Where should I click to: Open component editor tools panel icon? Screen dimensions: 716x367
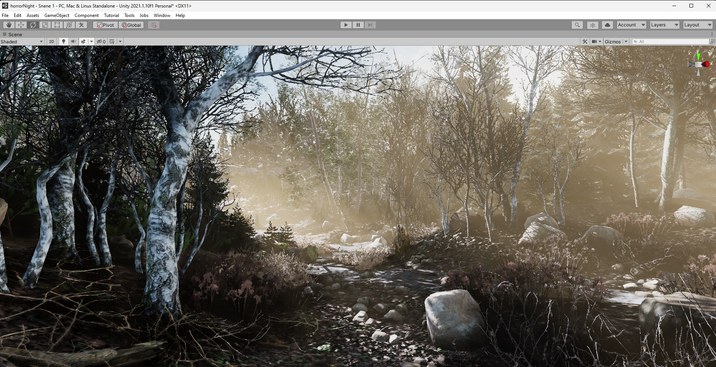(584, 42)
